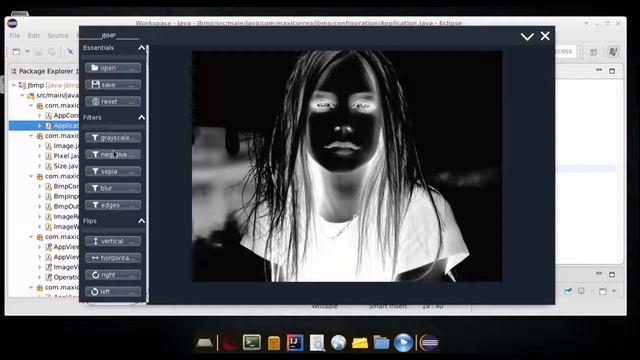Apply the sepia filter
This screenshot has width=640, height=360.
click(x=113, y=171)
